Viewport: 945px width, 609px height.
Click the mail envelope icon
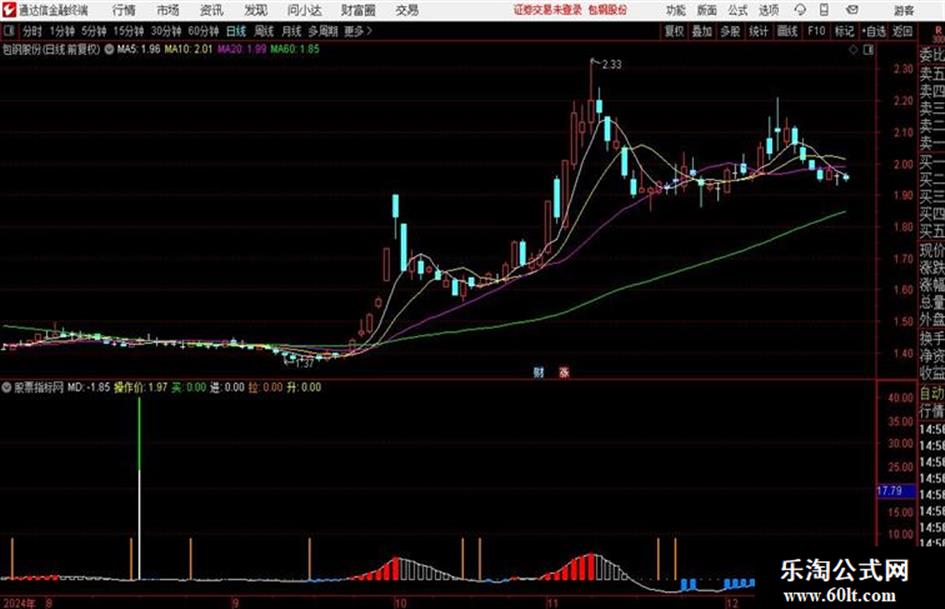coord(852,10)
